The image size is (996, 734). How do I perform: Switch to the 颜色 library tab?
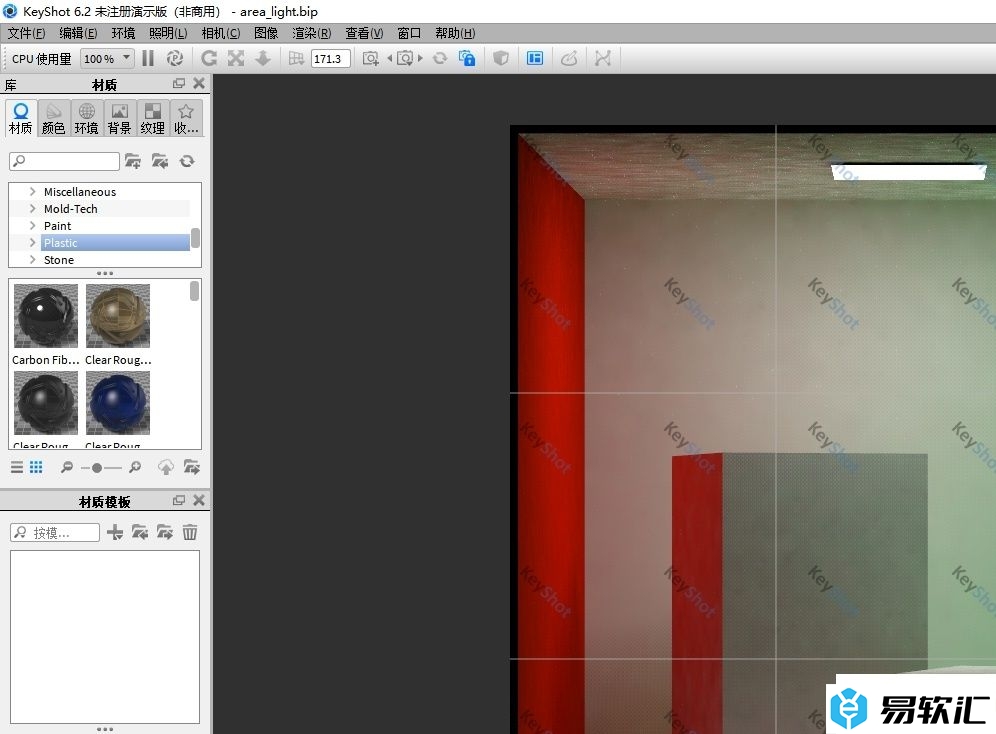53,118
